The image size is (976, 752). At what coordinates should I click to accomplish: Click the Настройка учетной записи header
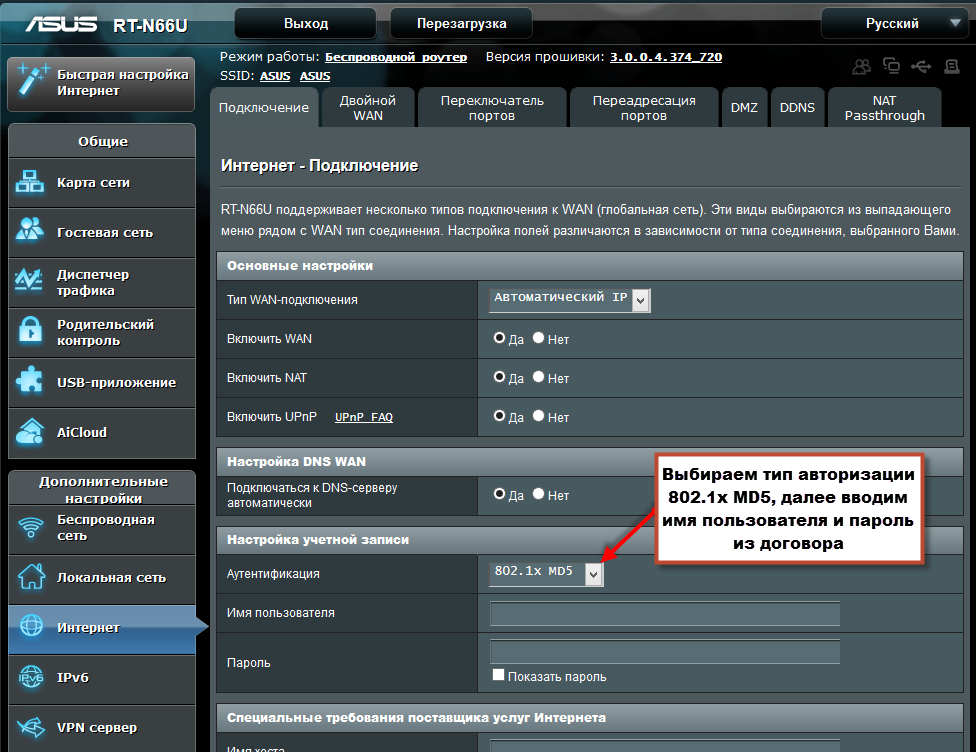tap(589, 540)
